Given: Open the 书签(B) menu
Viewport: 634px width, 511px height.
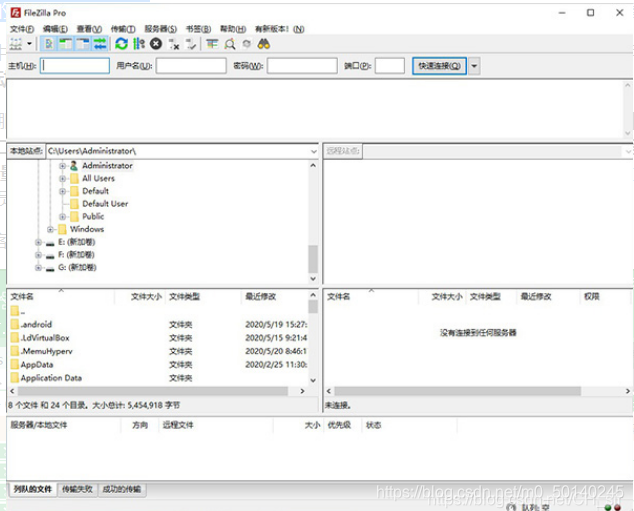Looking at the screenshot, I should click(x=198, y=29).
